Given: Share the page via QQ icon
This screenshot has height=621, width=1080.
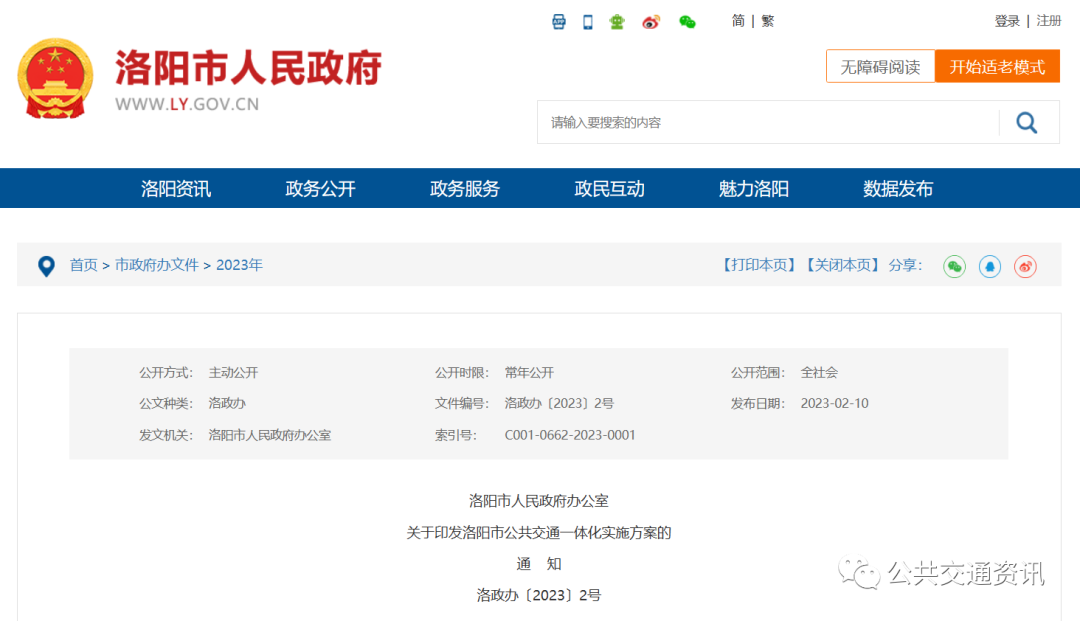Looking at the screenshot, I should point(990,266).
